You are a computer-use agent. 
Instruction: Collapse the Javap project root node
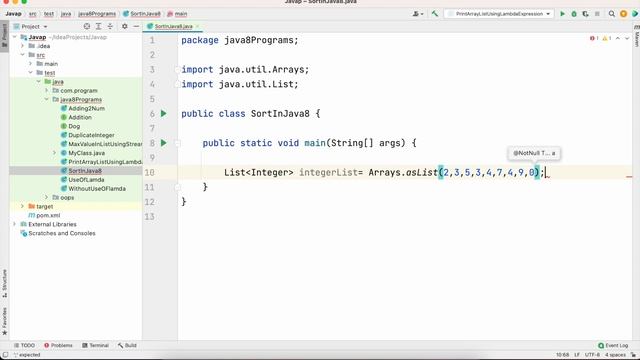click(15, 37)
